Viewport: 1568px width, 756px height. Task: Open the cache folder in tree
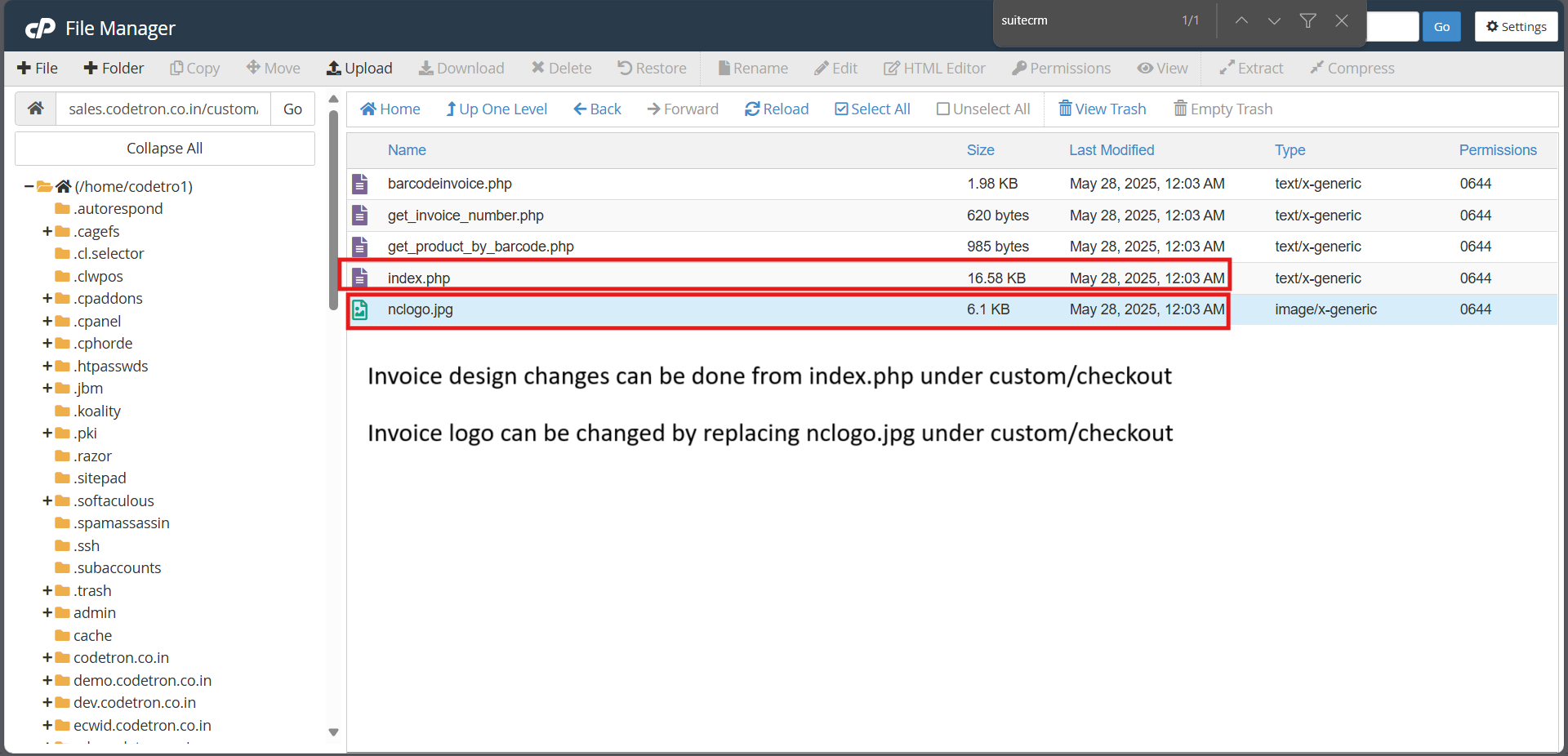[x=83, y=636]
